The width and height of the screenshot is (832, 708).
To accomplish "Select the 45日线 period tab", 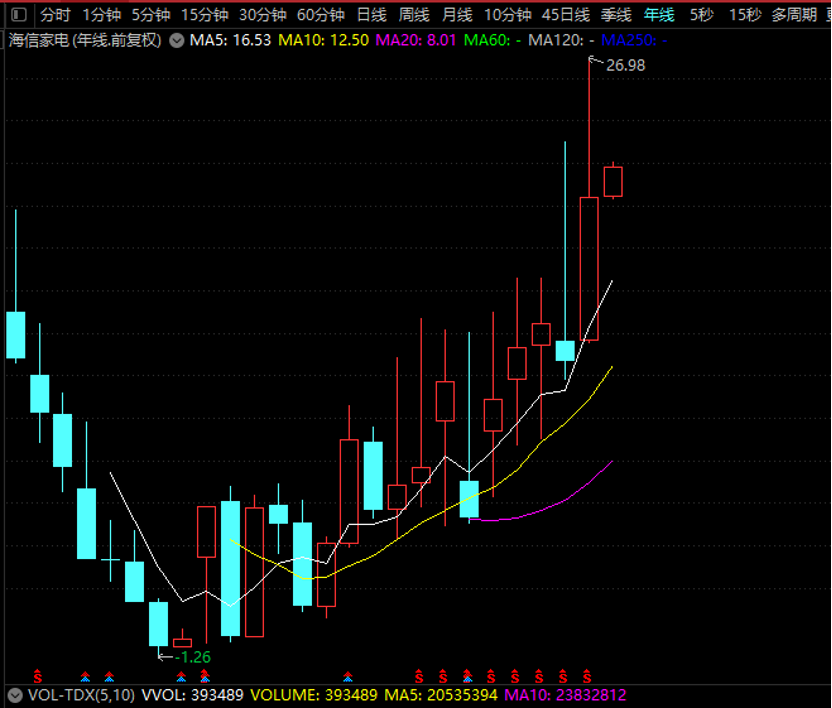I will point(566,15).
